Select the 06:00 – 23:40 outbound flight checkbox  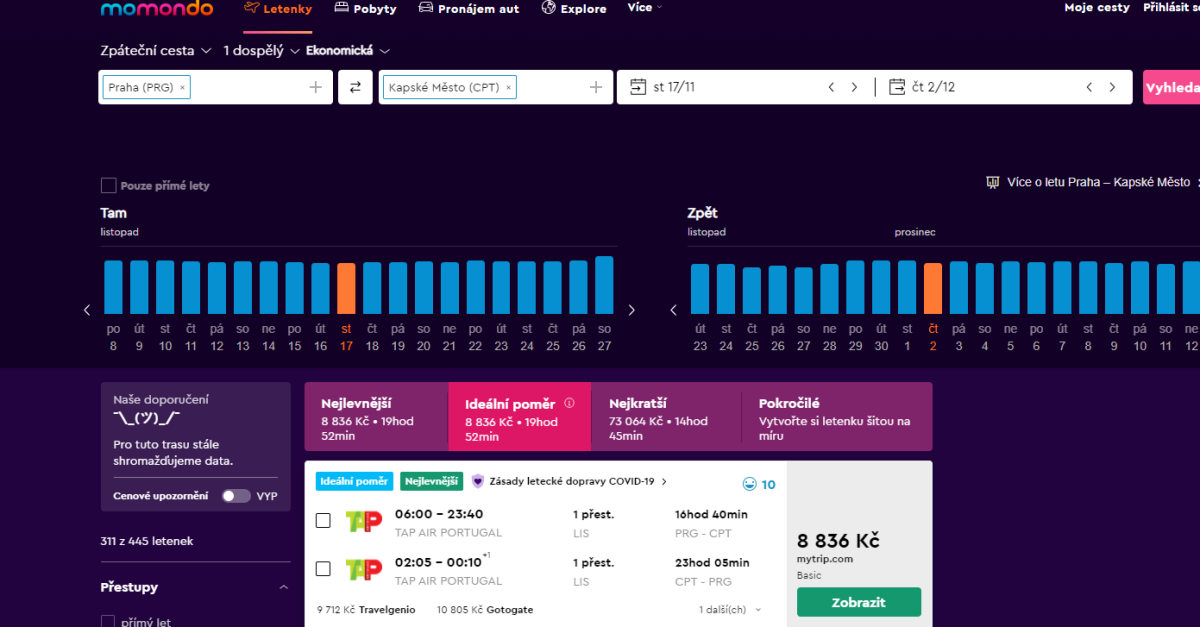tap(323, 520)
